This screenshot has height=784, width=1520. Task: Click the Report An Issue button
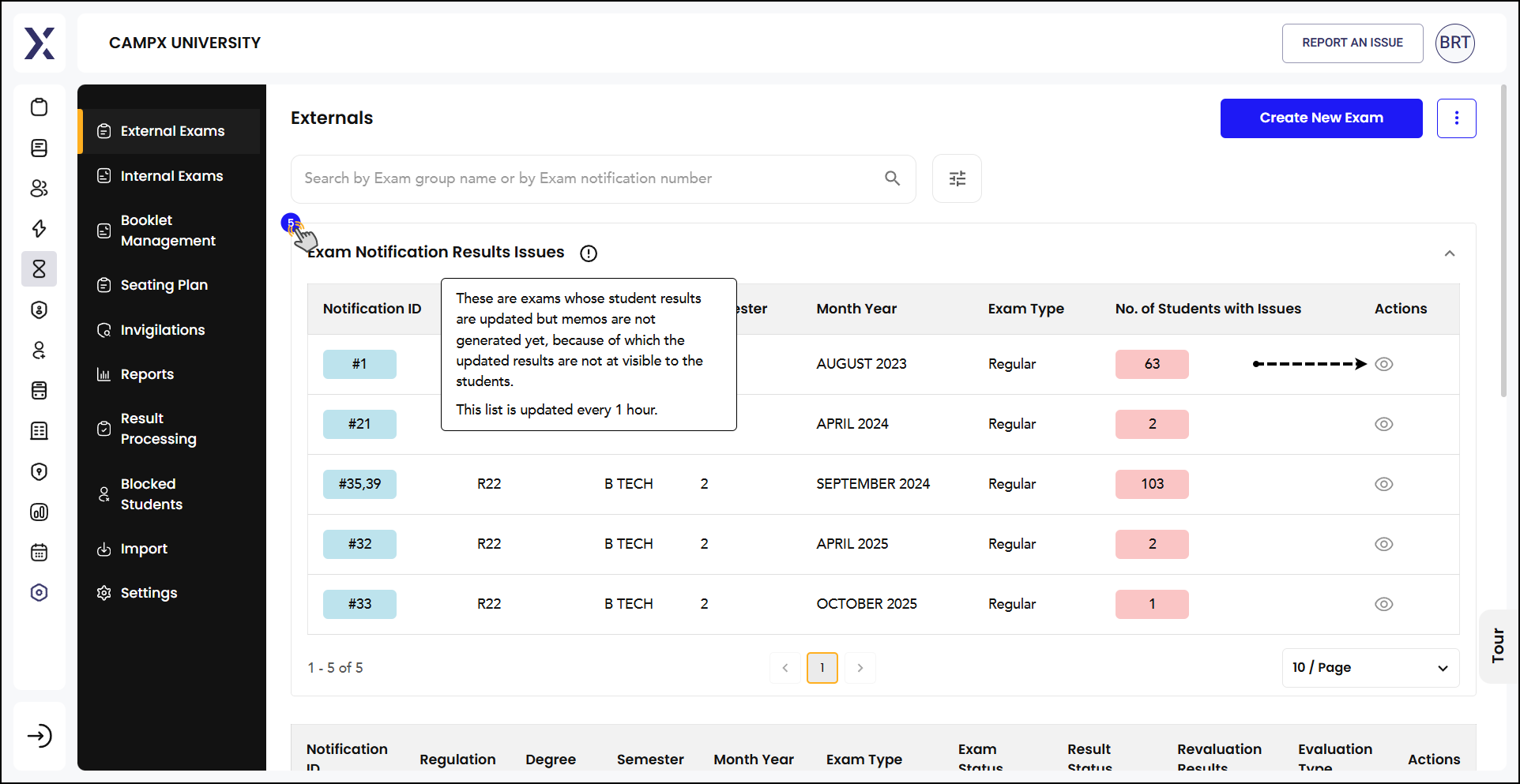click(1353, 43)
